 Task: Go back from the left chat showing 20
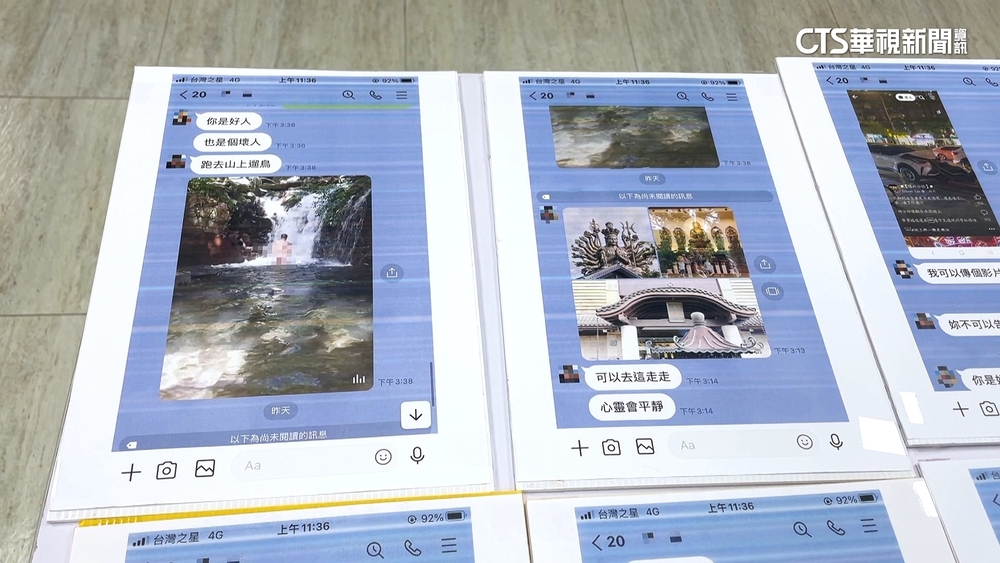pos(183,94)
